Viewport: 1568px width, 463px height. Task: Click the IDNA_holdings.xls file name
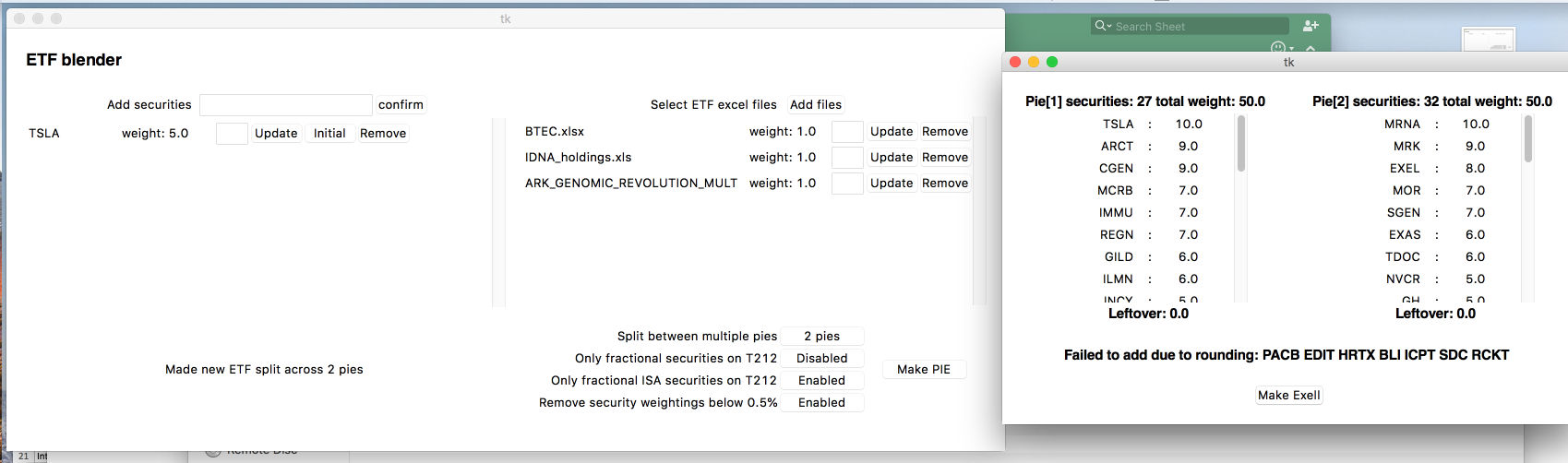(579, 157)
